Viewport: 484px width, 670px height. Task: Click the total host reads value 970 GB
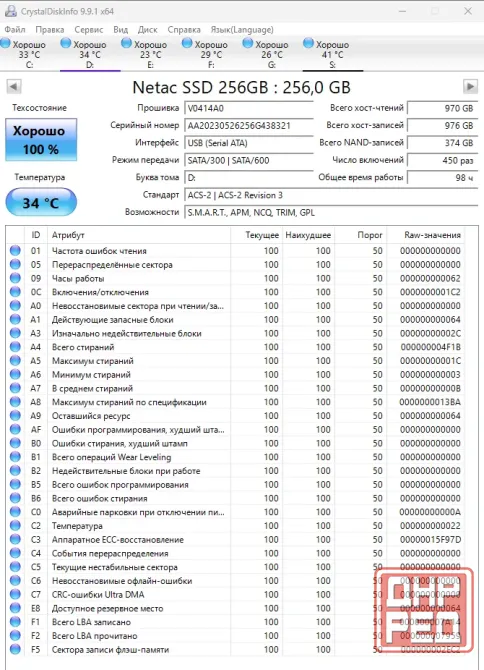[442, 108]
